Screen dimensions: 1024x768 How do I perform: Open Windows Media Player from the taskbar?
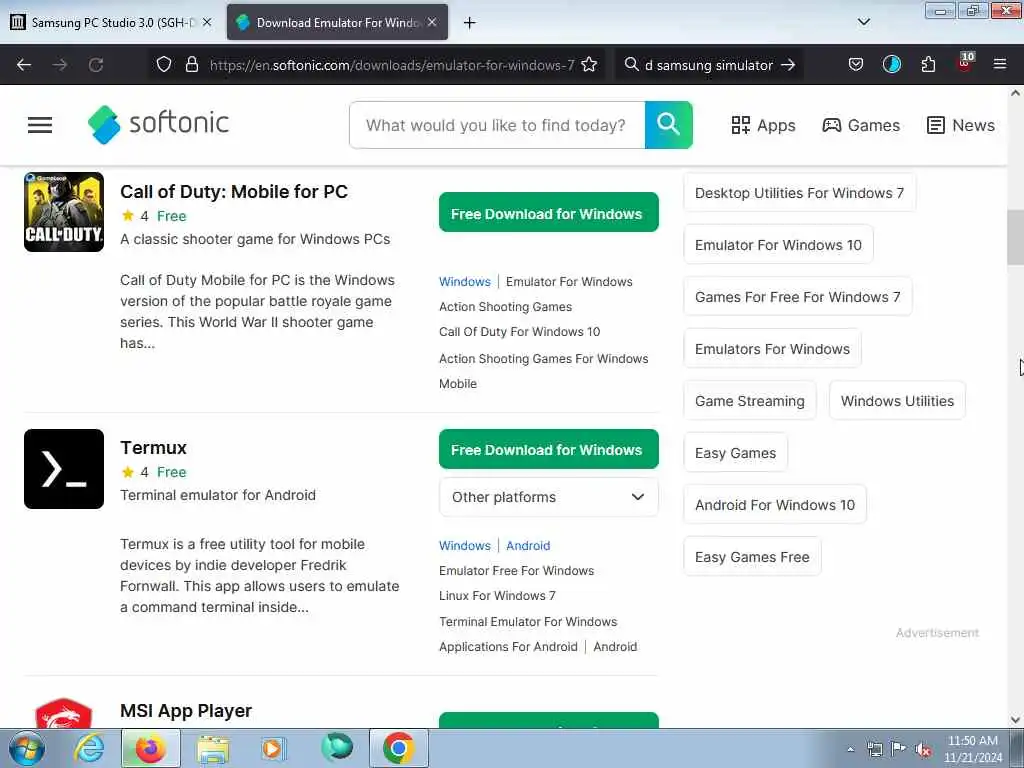coord(272,749)
